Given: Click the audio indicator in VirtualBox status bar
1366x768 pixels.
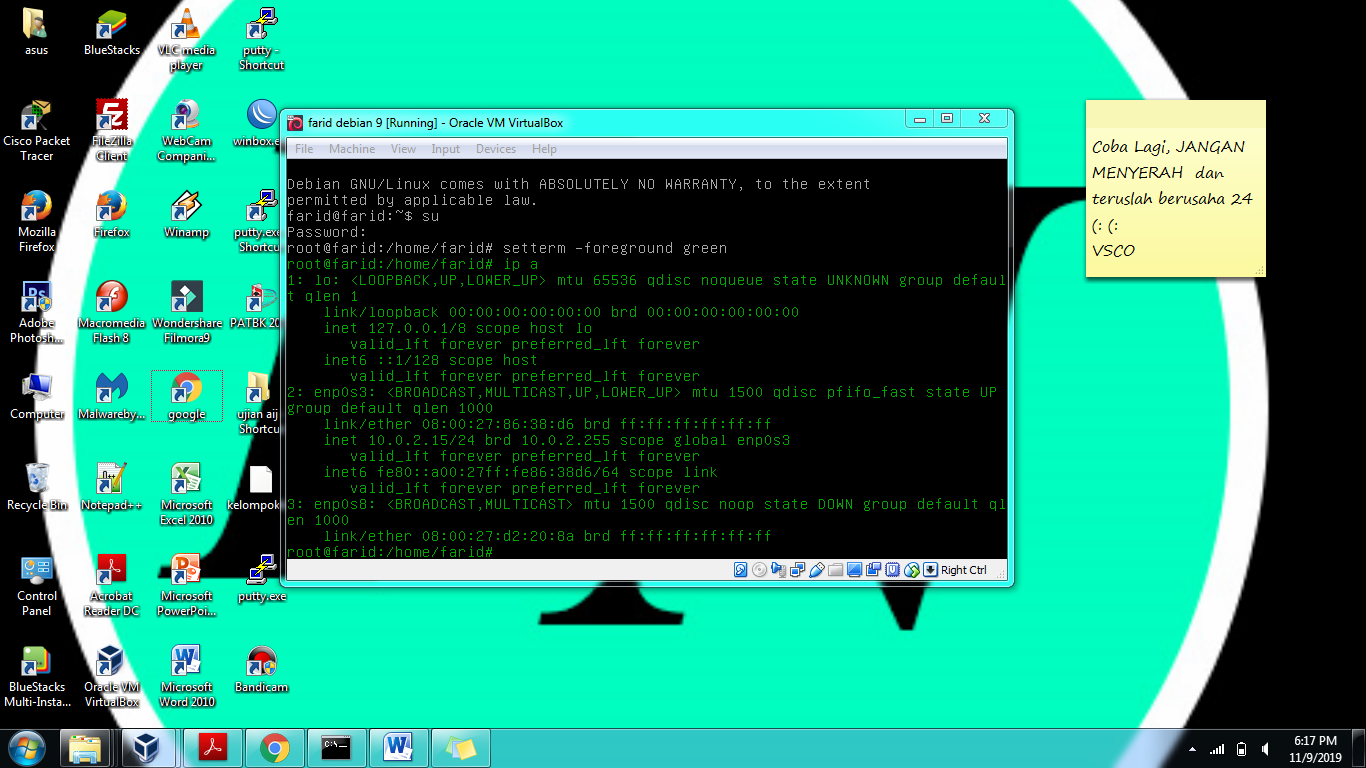Looking at the screenshot, I should click(779, 570).
